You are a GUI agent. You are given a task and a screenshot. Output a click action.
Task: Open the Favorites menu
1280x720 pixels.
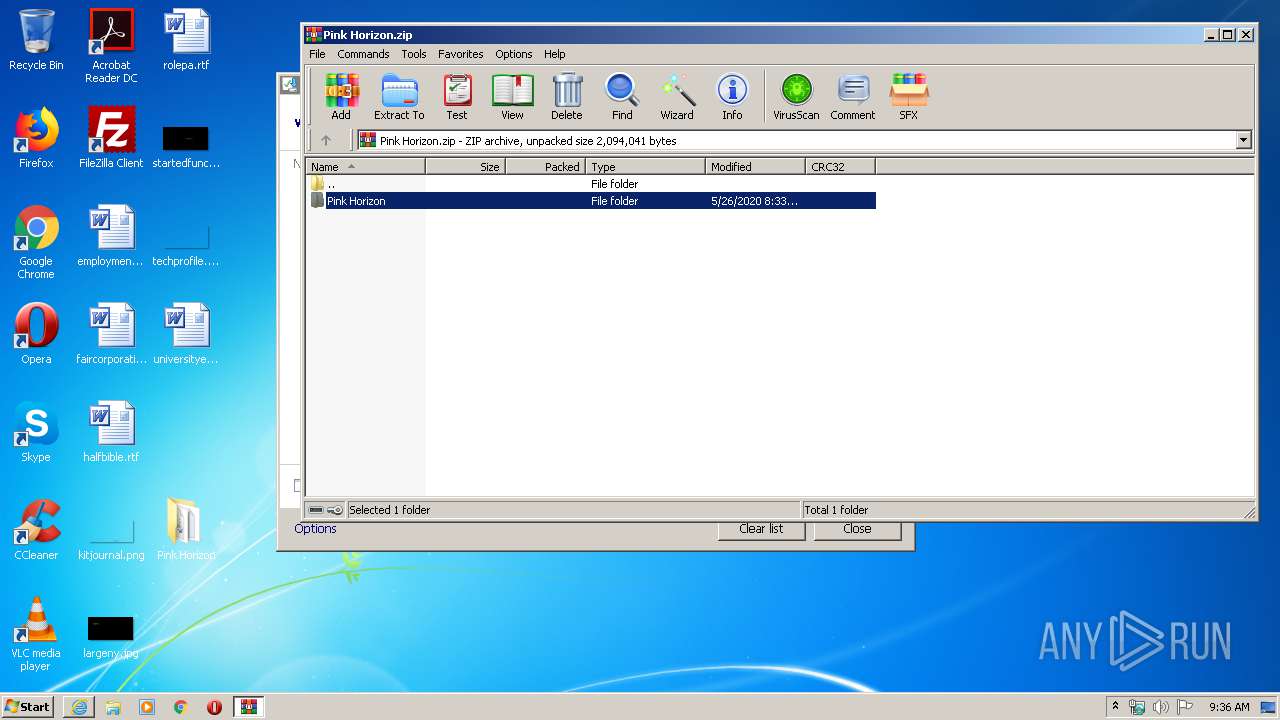(x=460, y=54)
